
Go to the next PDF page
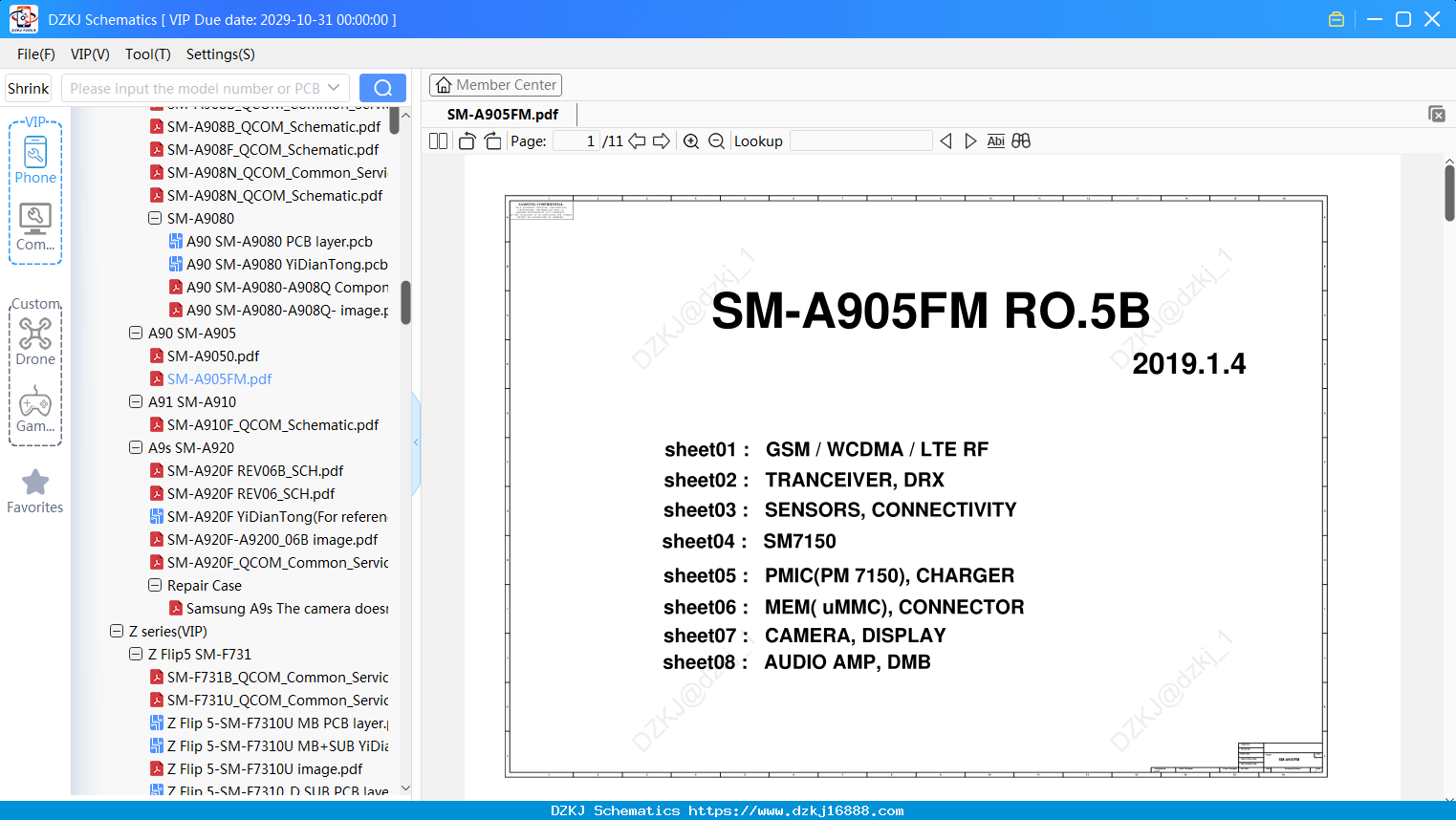tap(662, 141)
